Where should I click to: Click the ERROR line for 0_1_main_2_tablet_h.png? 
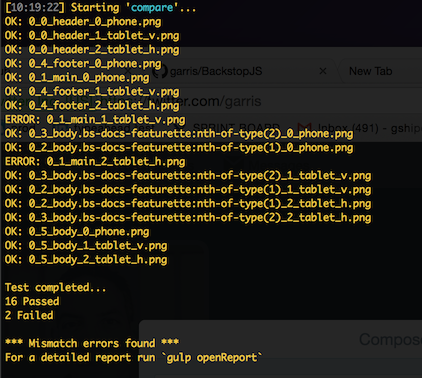pos(95,161)
